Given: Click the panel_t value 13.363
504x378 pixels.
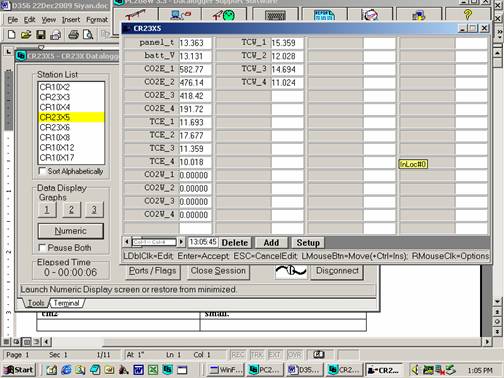Looking at the screenshot, I should click(195, 43).
